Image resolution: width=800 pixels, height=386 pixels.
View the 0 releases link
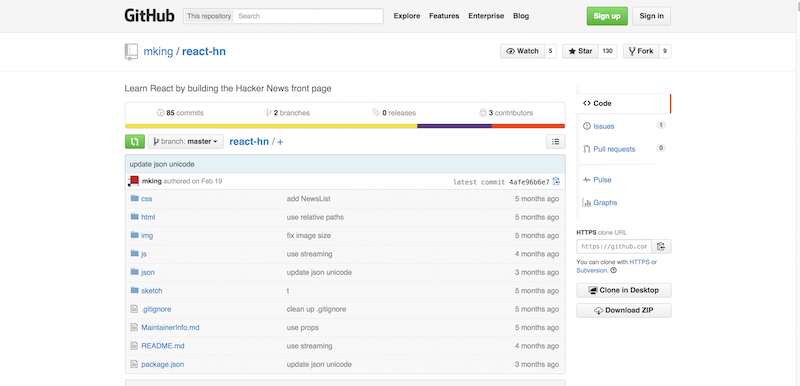click(x=394, y=113)
